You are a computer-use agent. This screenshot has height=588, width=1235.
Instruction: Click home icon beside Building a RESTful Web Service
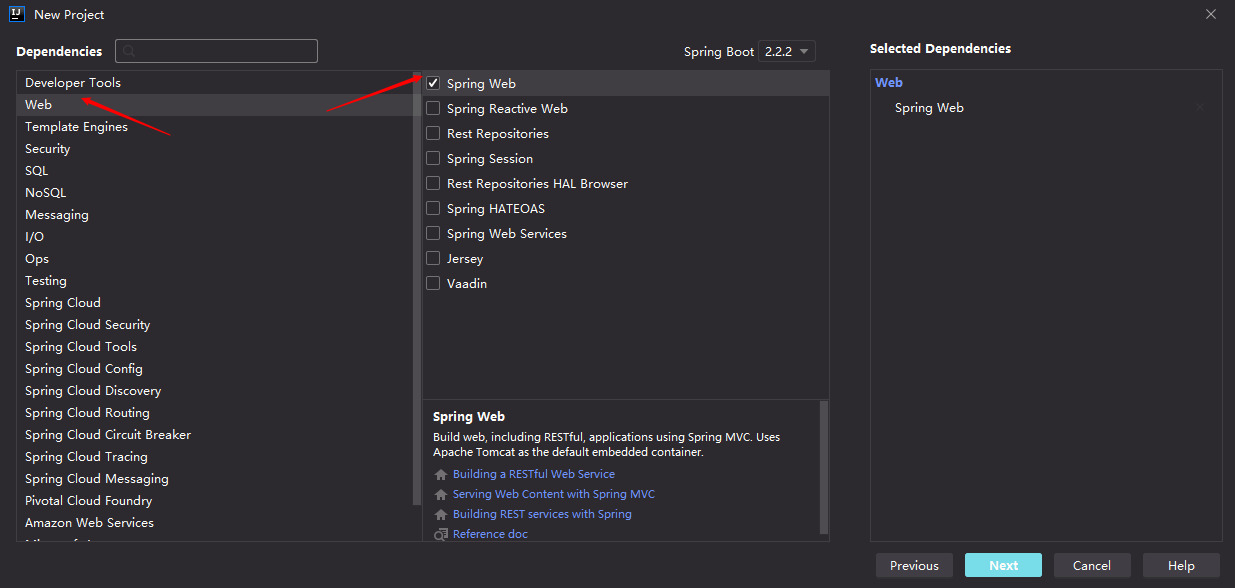click(441, 475)
